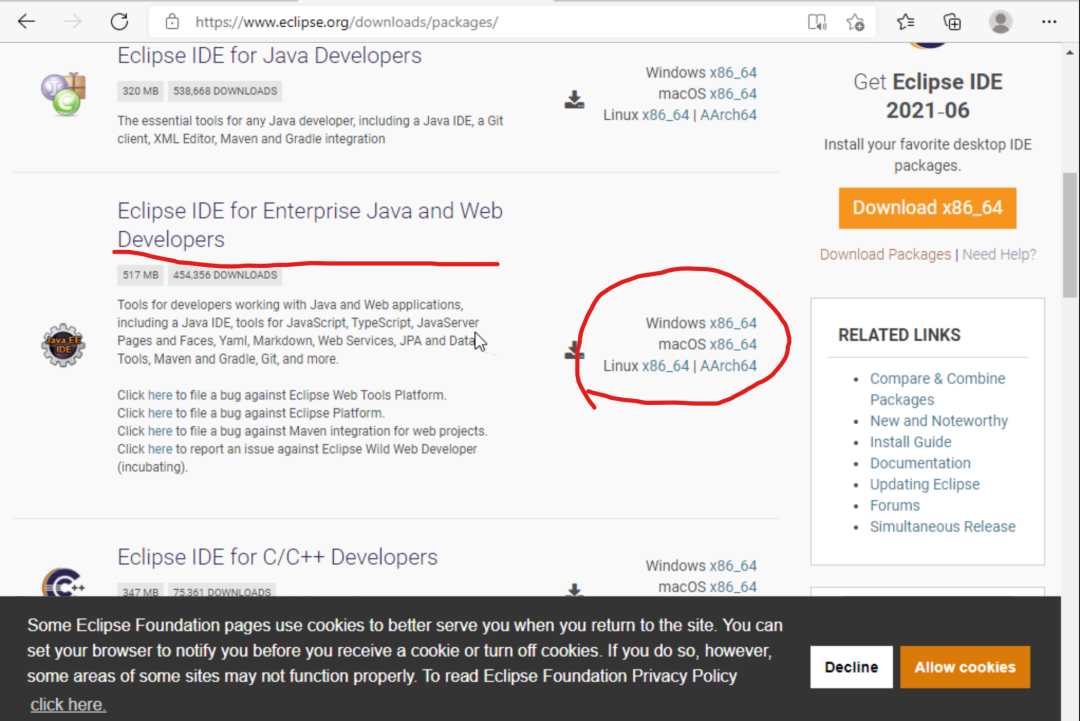Download Windows x86_64 for Java Developers

tap(733, 72)
